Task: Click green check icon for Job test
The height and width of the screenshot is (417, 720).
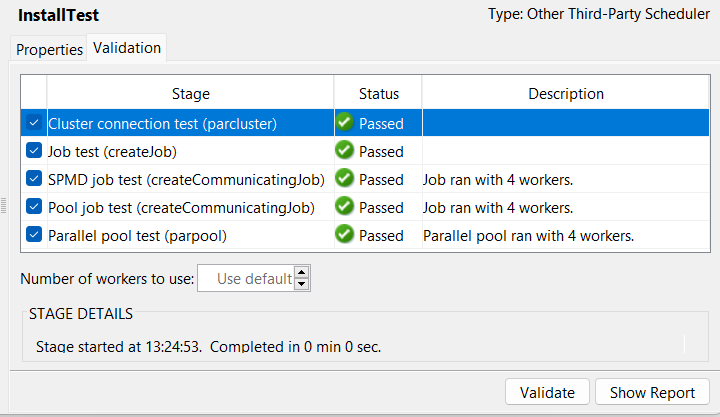Action: [x=345, y=151]
